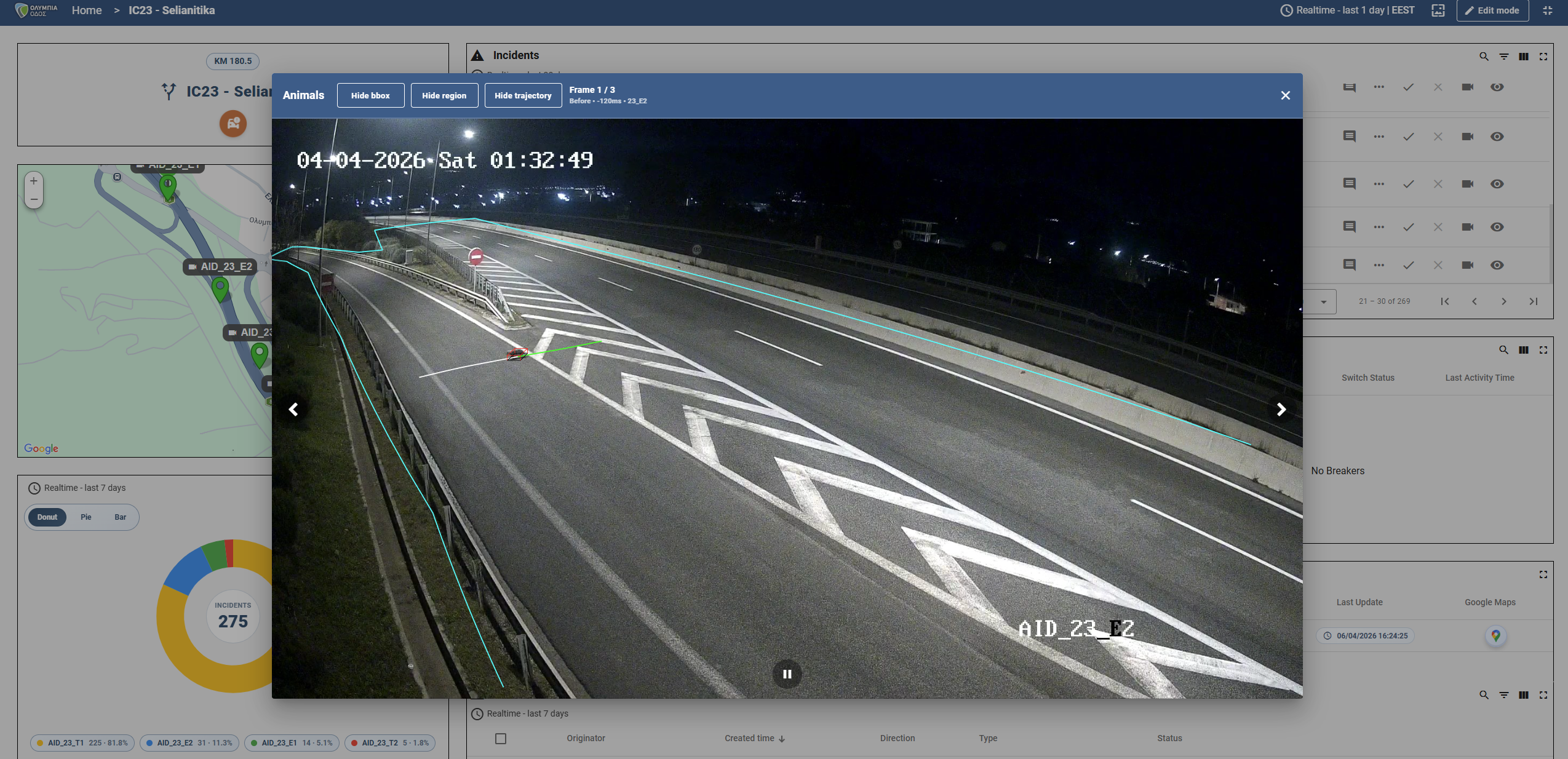Zoom in on the map
Screen dimensions: 1568x759
pyautogui.click(x=34, y=181)
